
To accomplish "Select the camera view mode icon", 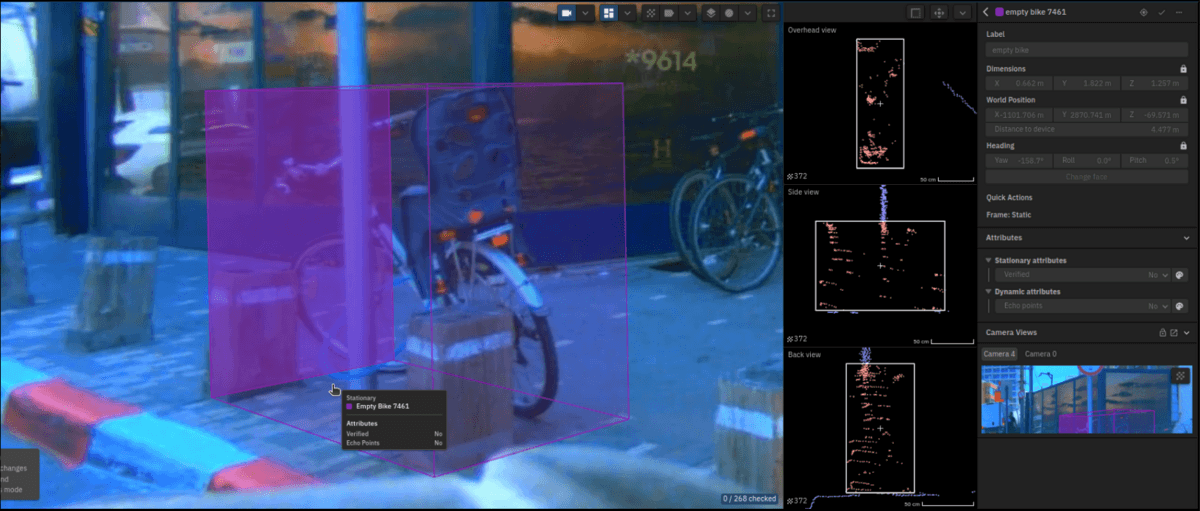I will pos(567,13).
